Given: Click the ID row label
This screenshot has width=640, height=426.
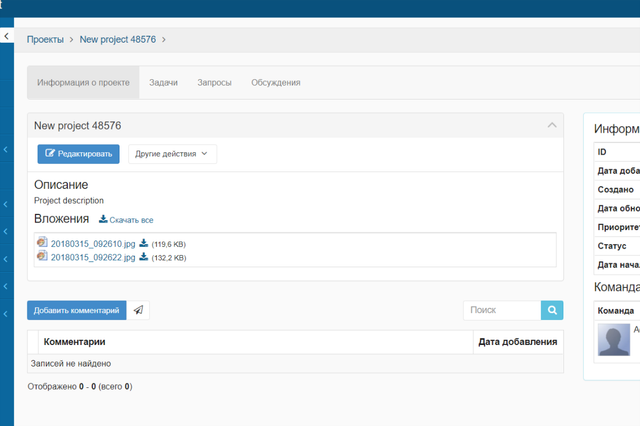Looking at the screenshot, I should pos(602,152).
